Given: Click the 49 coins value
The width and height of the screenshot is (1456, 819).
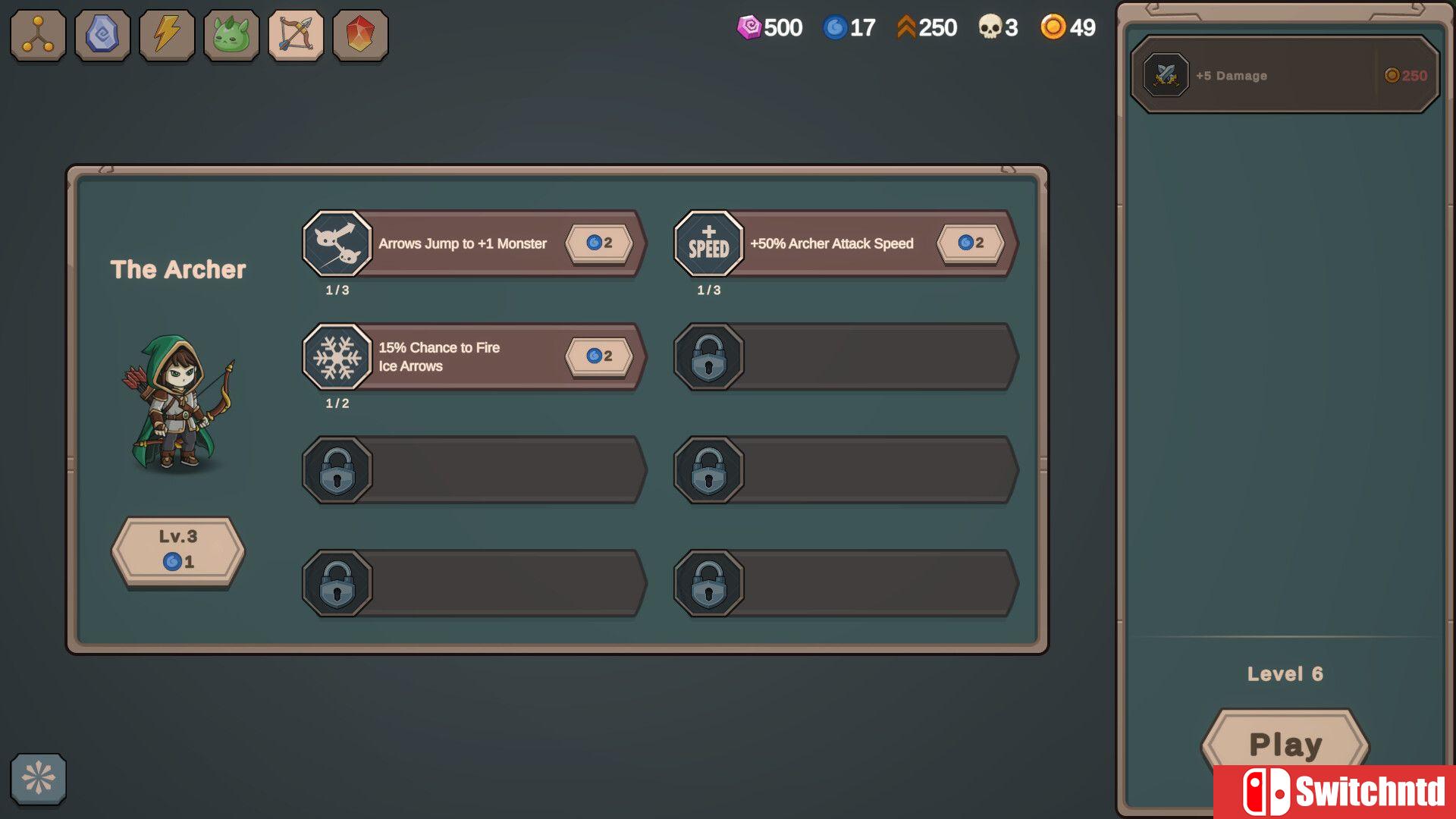Looking at the screenshot, I should [1082, 28].
